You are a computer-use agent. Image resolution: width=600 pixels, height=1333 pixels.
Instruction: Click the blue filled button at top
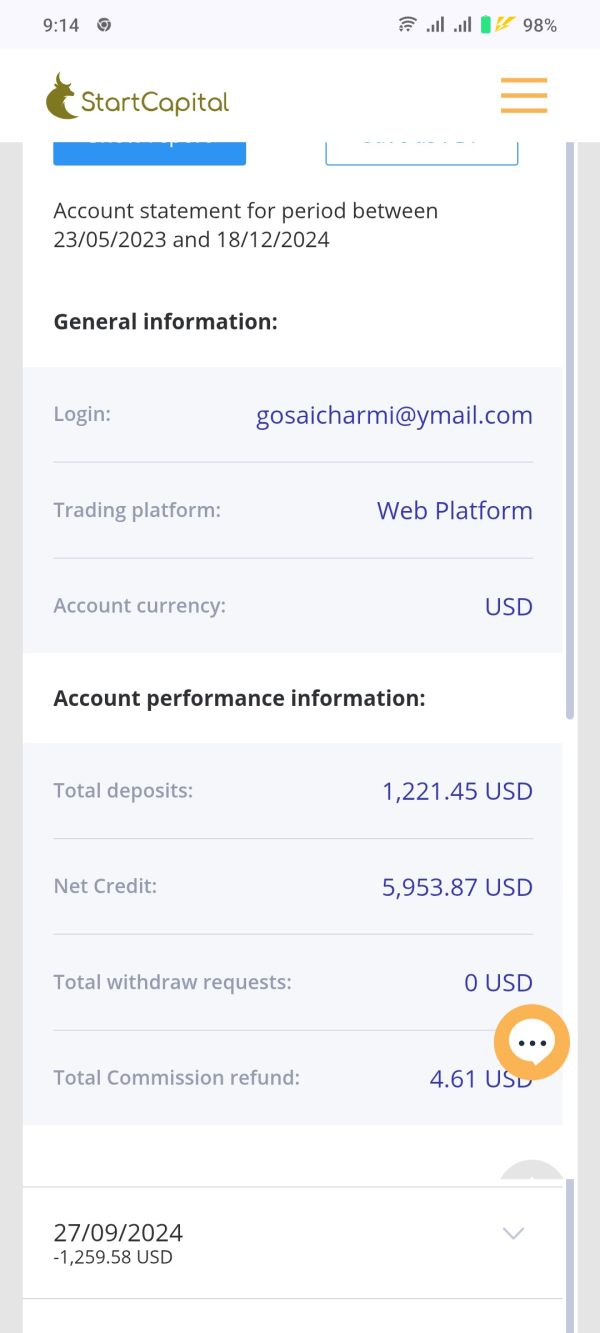pyautogui.click(x=150, y=153)
